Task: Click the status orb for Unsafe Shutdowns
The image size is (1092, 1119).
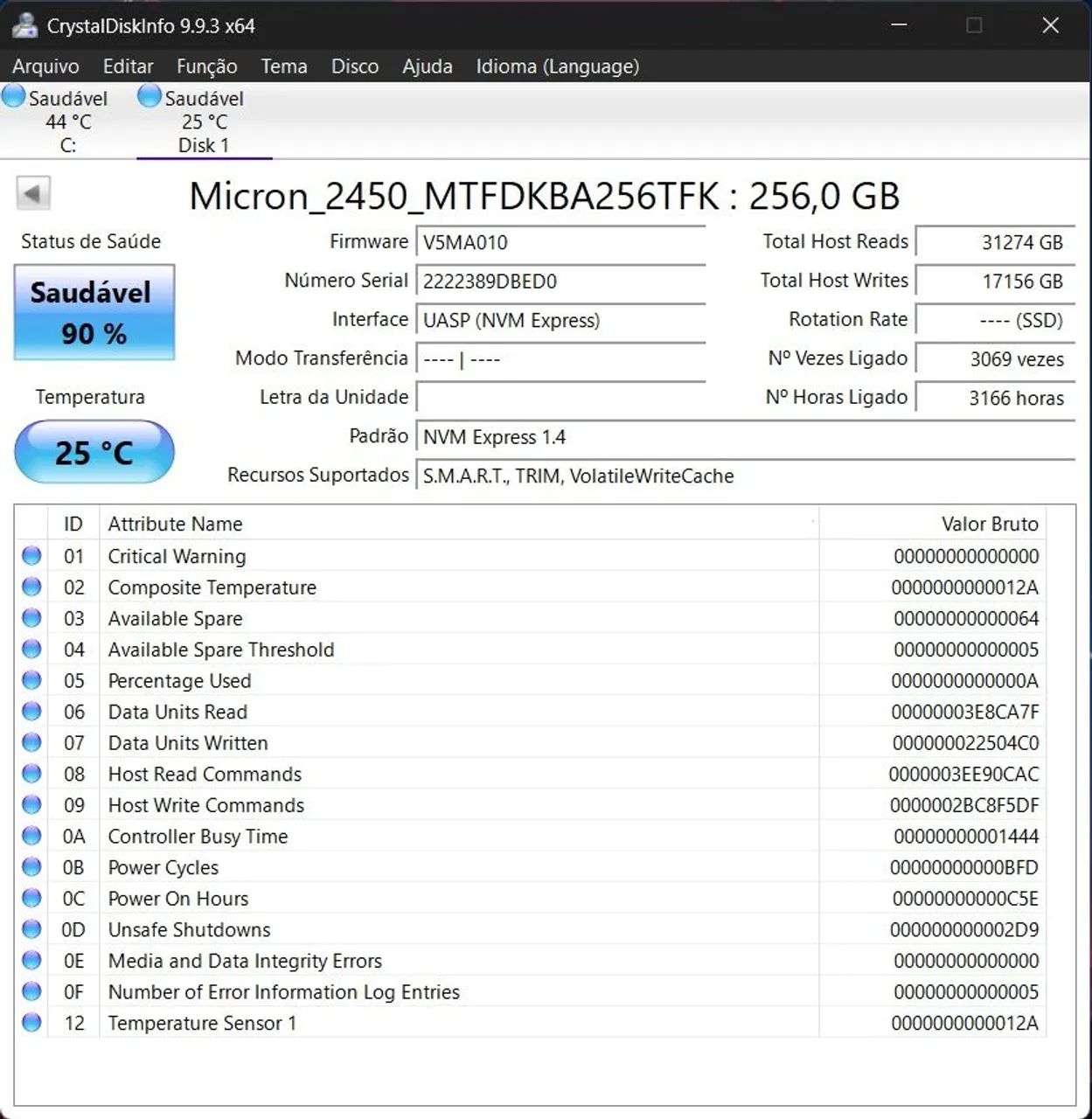Action: [31, 929]
